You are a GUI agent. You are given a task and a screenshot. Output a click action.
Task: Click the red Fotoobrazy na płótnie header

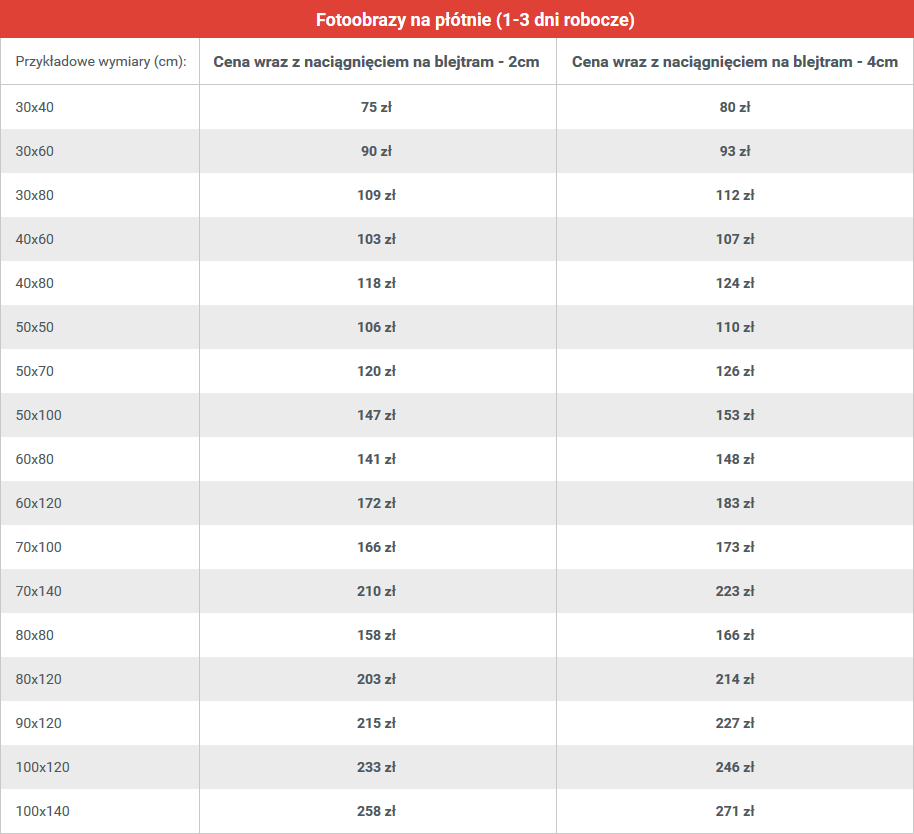point(457,19)
